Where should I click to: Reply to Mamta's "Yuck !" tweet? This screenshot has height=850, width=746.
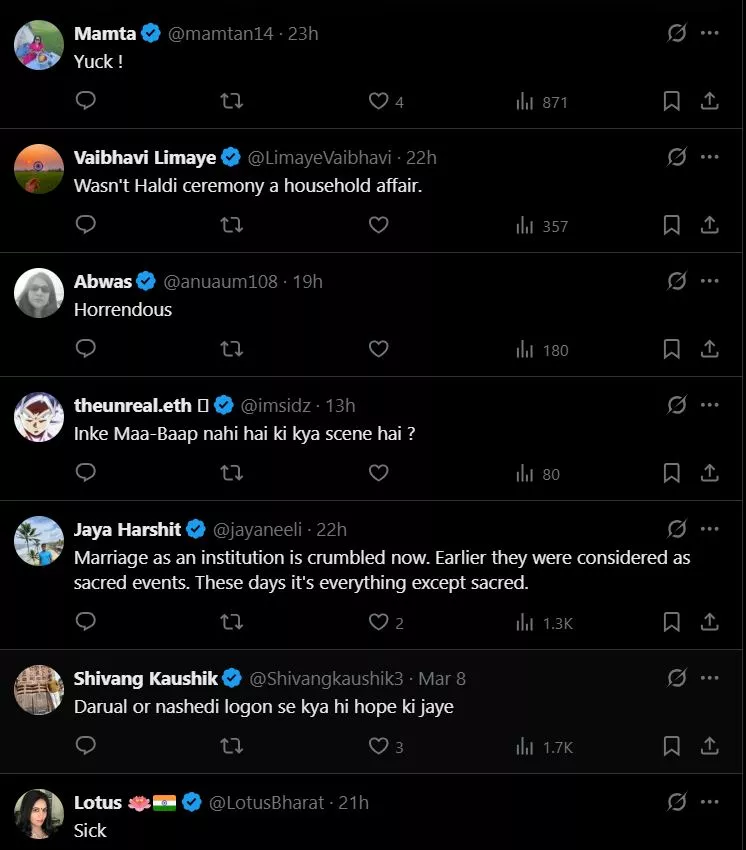tap(86, 101)
